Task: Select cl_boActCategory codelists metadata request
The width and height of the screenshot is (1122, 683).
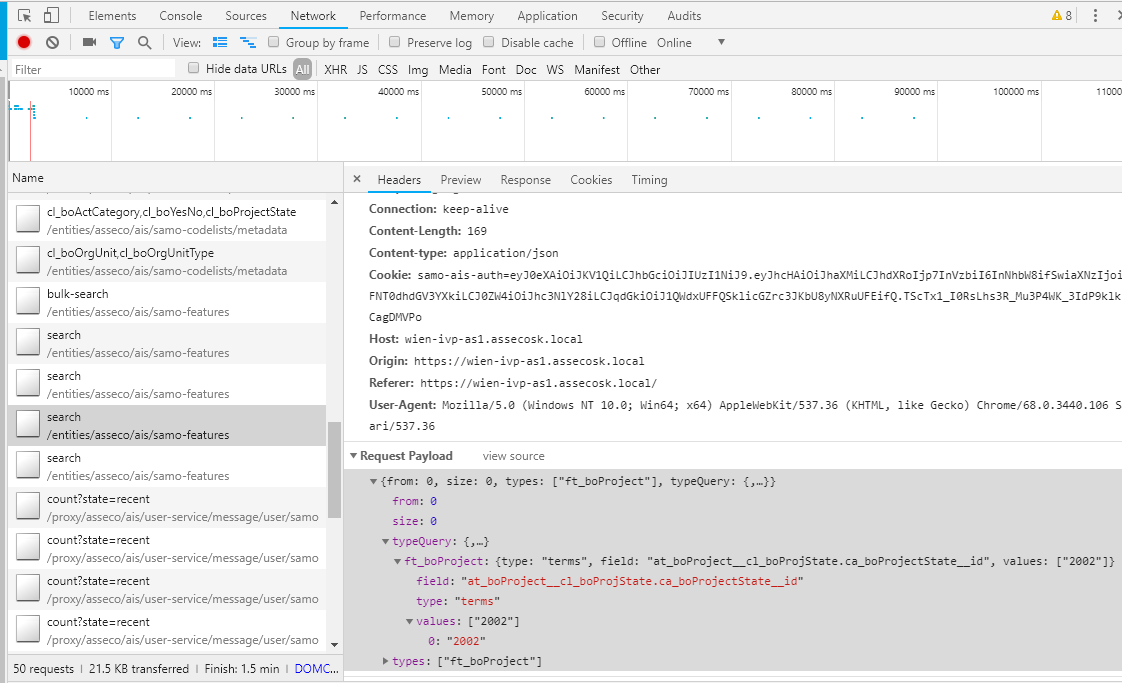Action: pos(167,221)
